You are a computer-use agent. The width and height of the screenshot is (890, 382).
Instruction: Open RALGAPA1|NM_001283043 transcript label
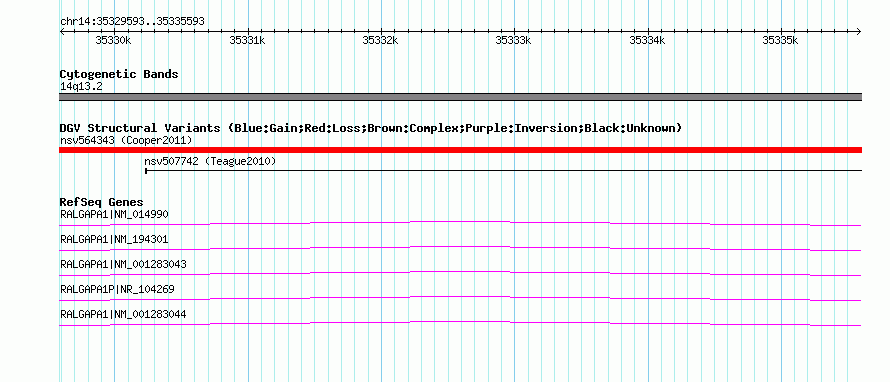(123, 265)
